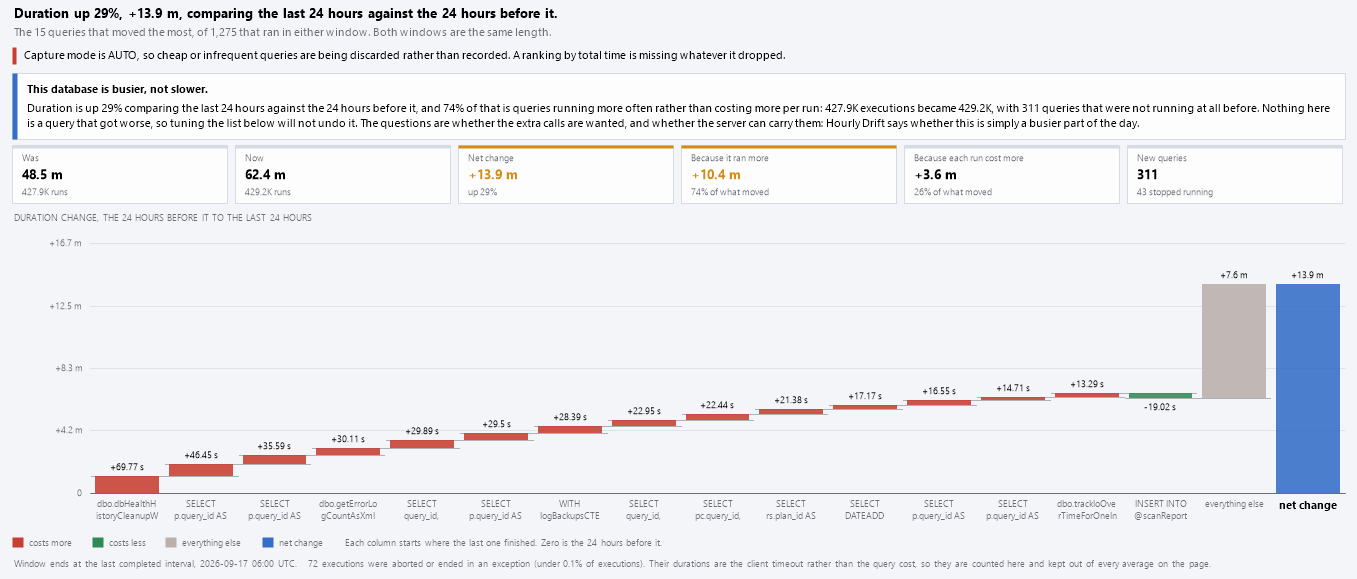
Task: Open the 'New queries 311' card
Action: tap(1235, 175)
